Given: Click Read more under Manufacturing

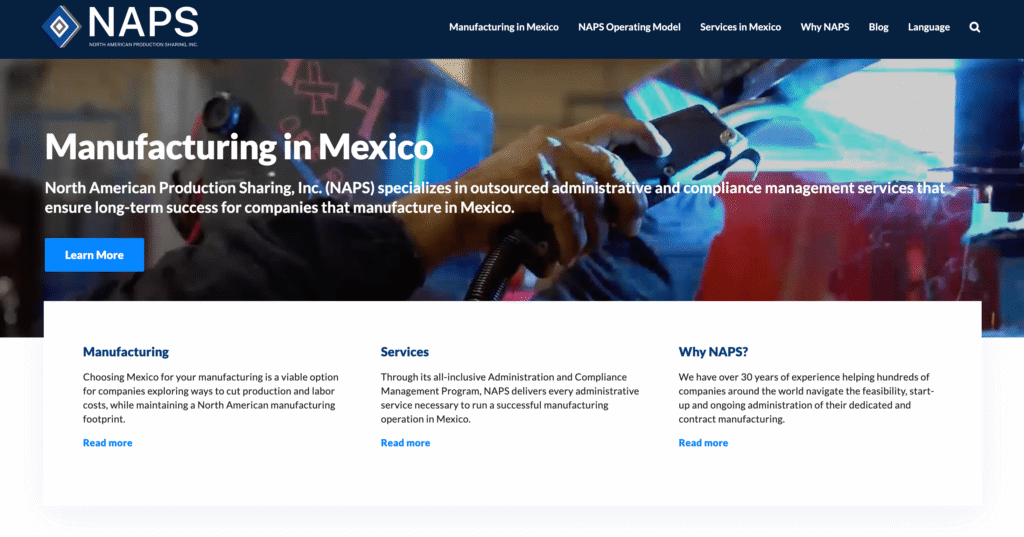Looking at the screenshot, I should pos(108,443).
